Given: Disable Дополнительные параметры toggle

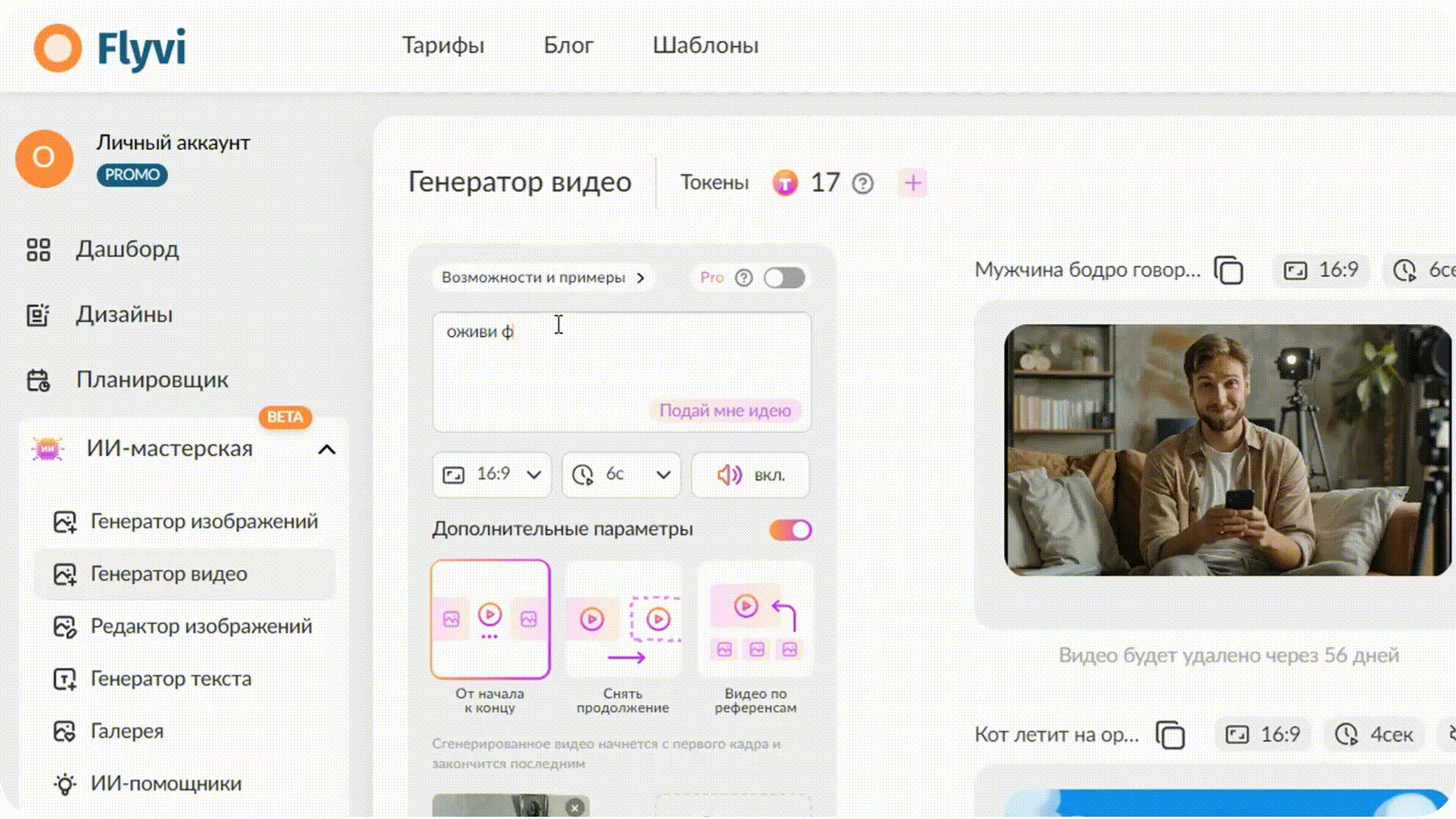Looking at the screenshot, I should (790, 530).
